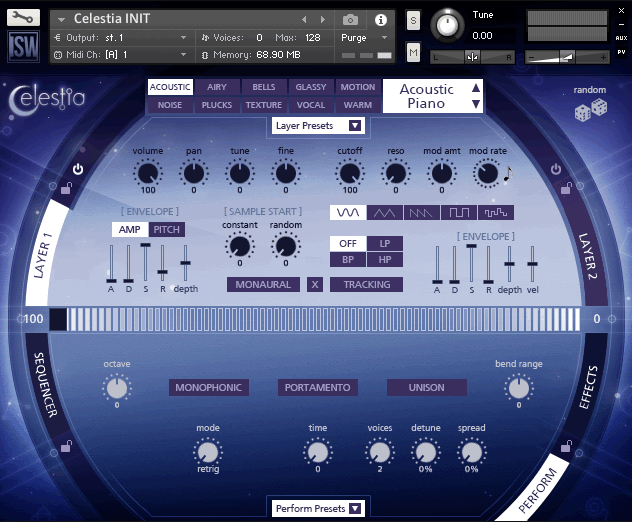The image size is (632, 522).
Task: Select the WARM category tab
Action: pos(358,105)
